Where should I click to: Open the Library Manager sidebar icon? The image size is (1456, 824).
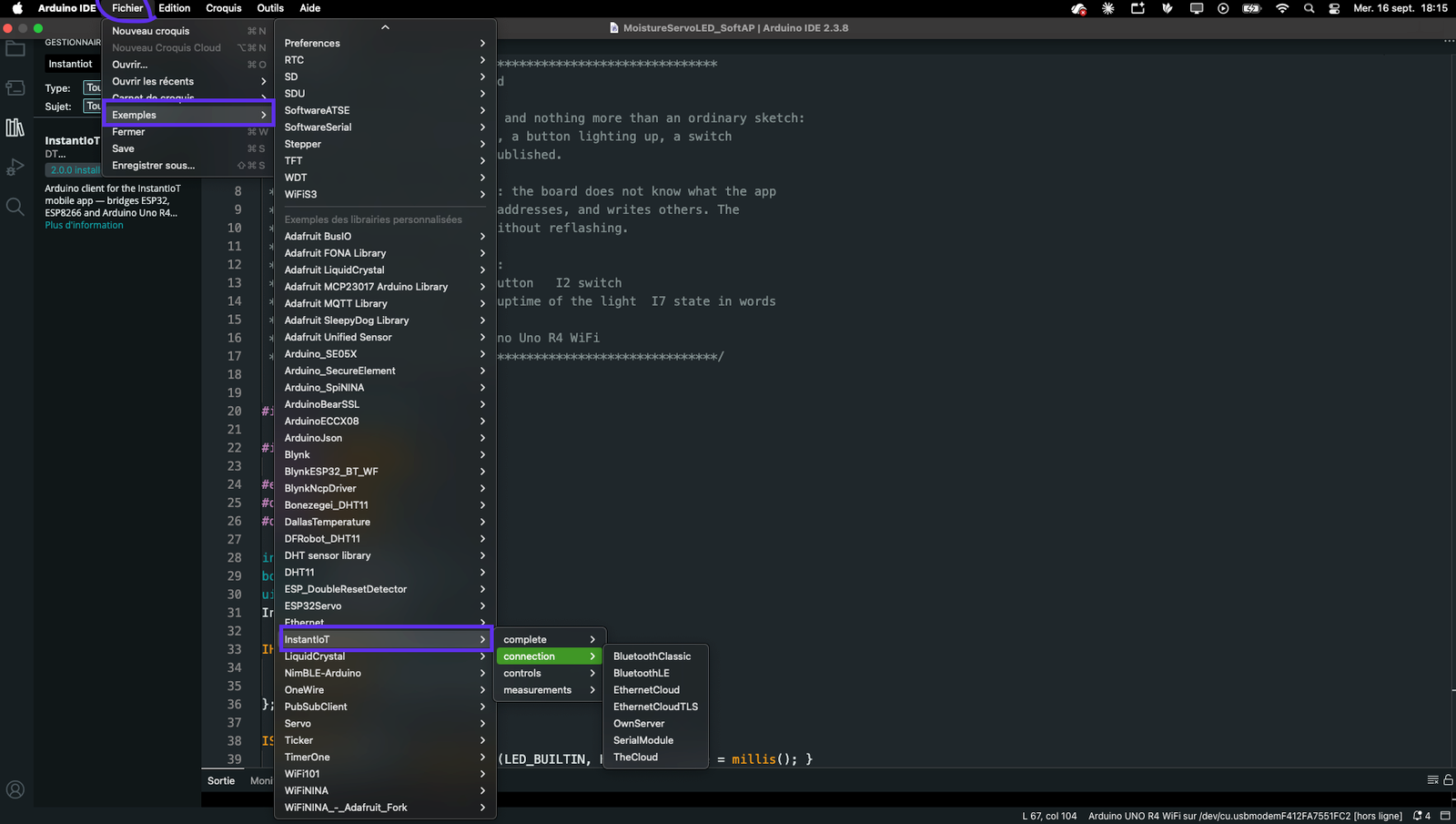[x=15, y=127]
